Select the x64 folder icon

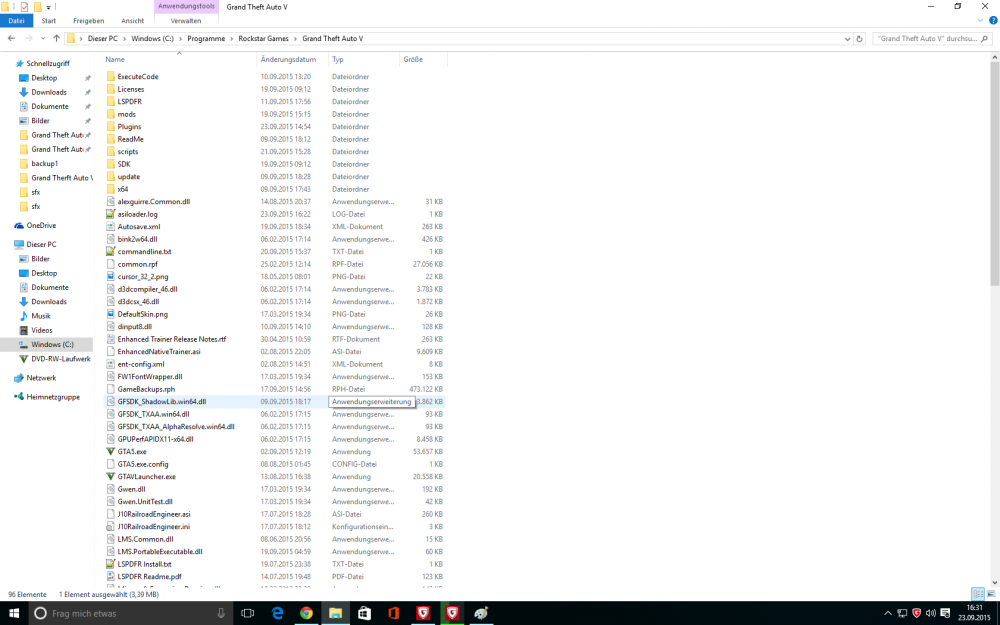pos(110,189)
